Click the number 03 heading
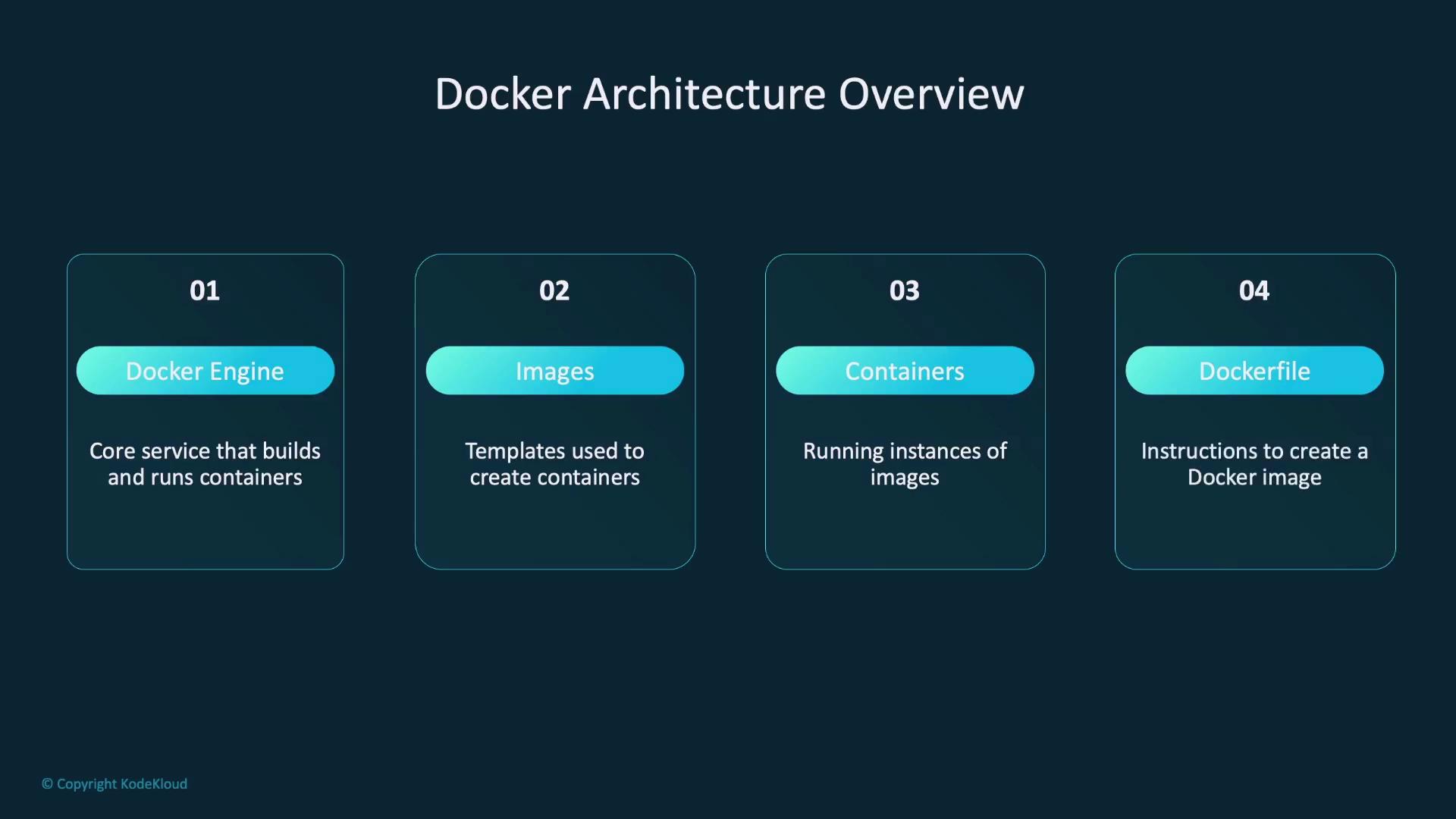Screen dimensions: 1456x819 click(x=904, y=290)
